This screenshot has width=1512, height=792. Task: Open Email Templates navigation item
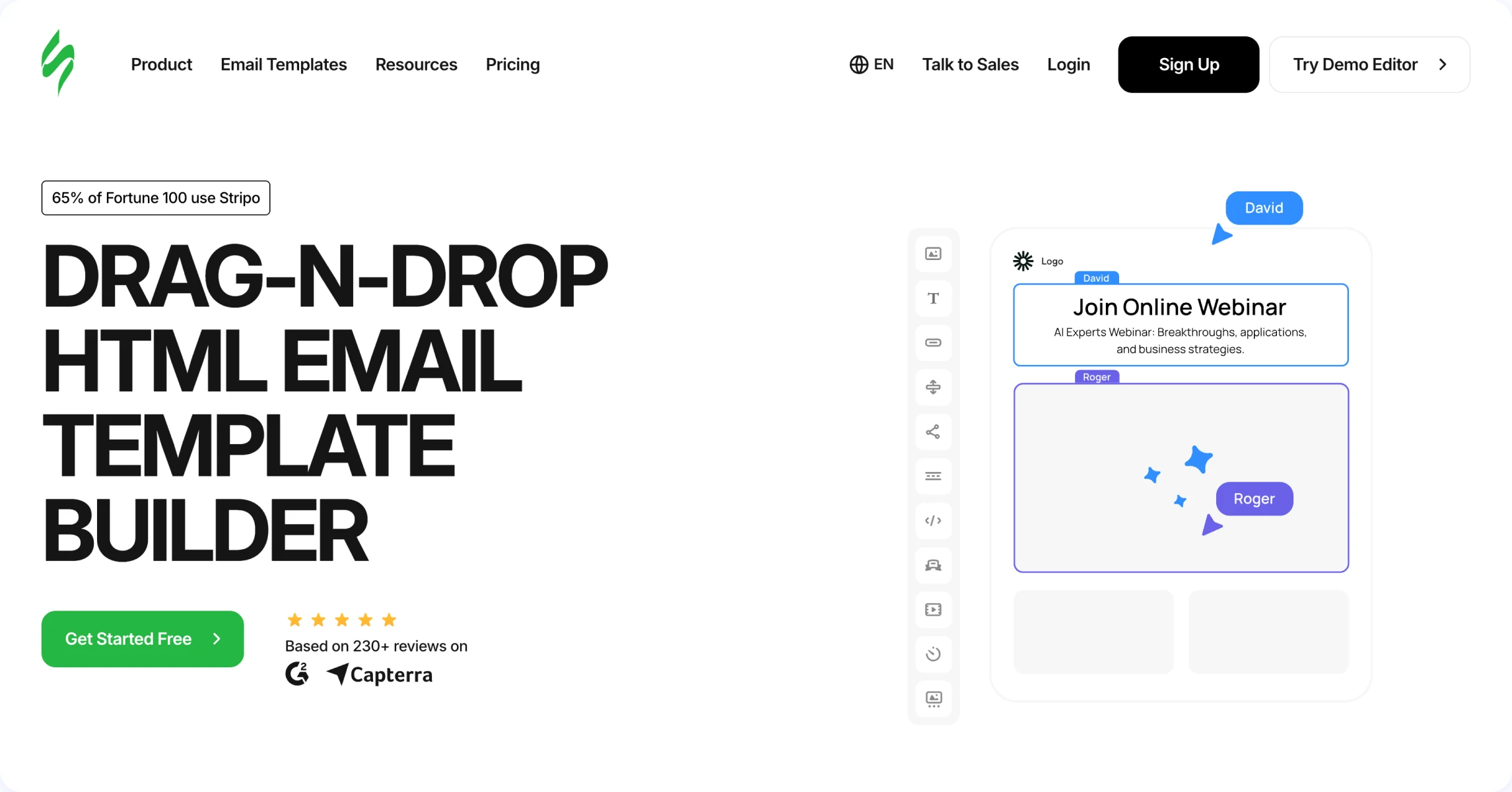click(283, 65)
